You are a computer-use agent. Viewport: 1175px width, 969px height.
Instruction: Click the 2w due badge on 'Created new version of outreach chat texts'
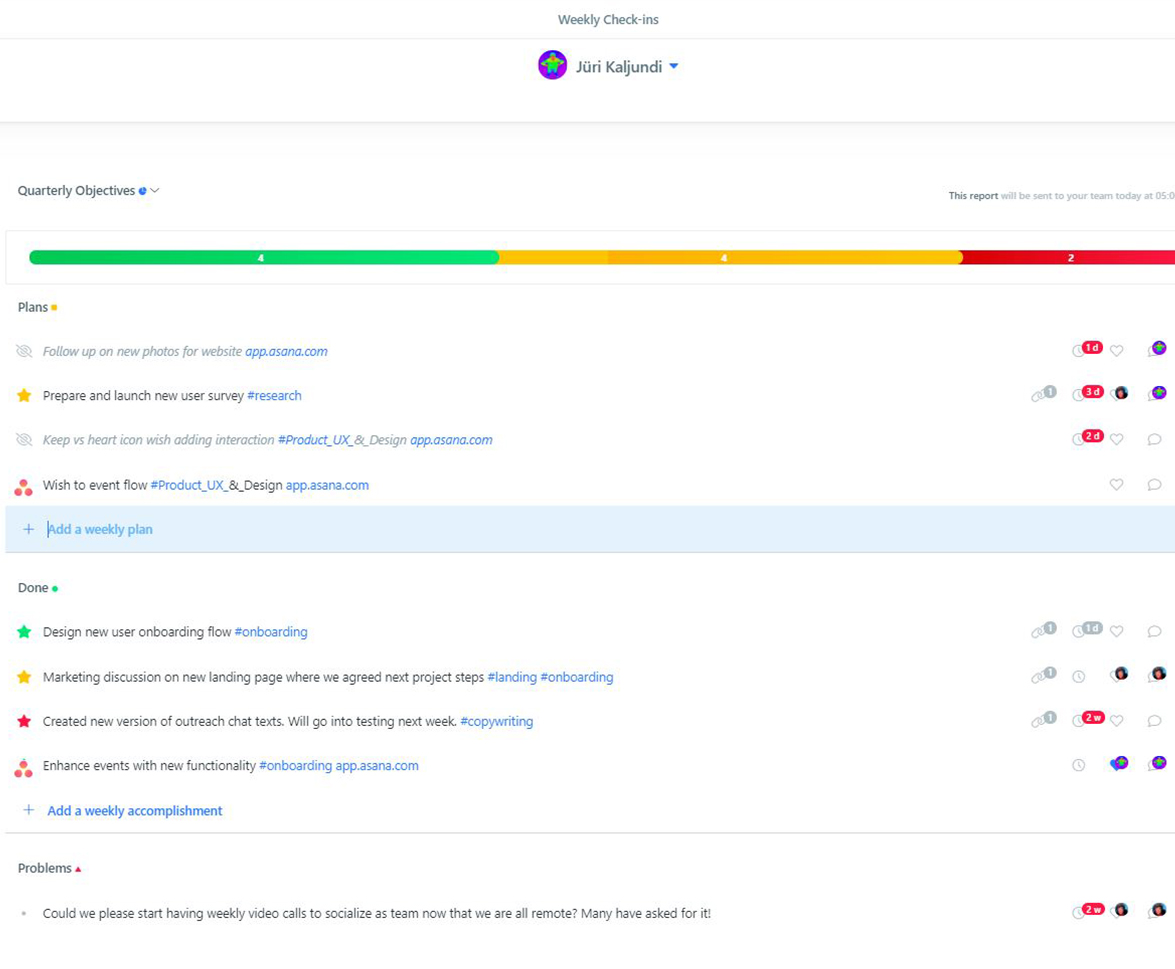pos(1093,718)
